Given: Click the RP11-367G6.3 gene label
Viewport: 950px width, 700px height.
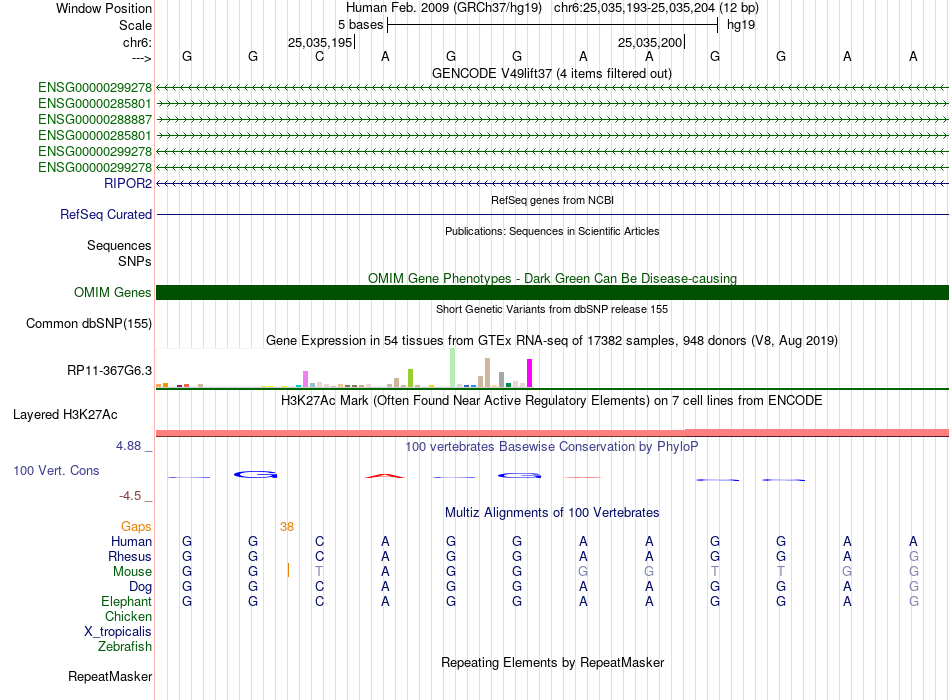Looking at the screenshot, I should pos(109,370).
